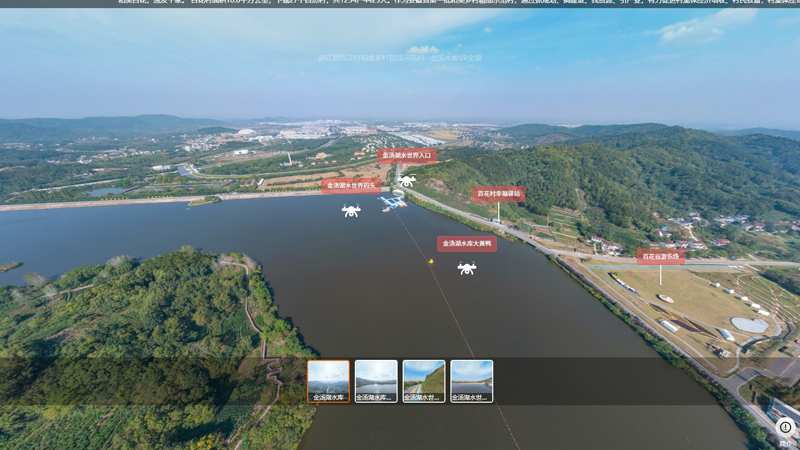Open the 金汤湖水库大黄鸭 location tag
The height and width of the screenshot is (450, 800).
click(x=467, y=243)
